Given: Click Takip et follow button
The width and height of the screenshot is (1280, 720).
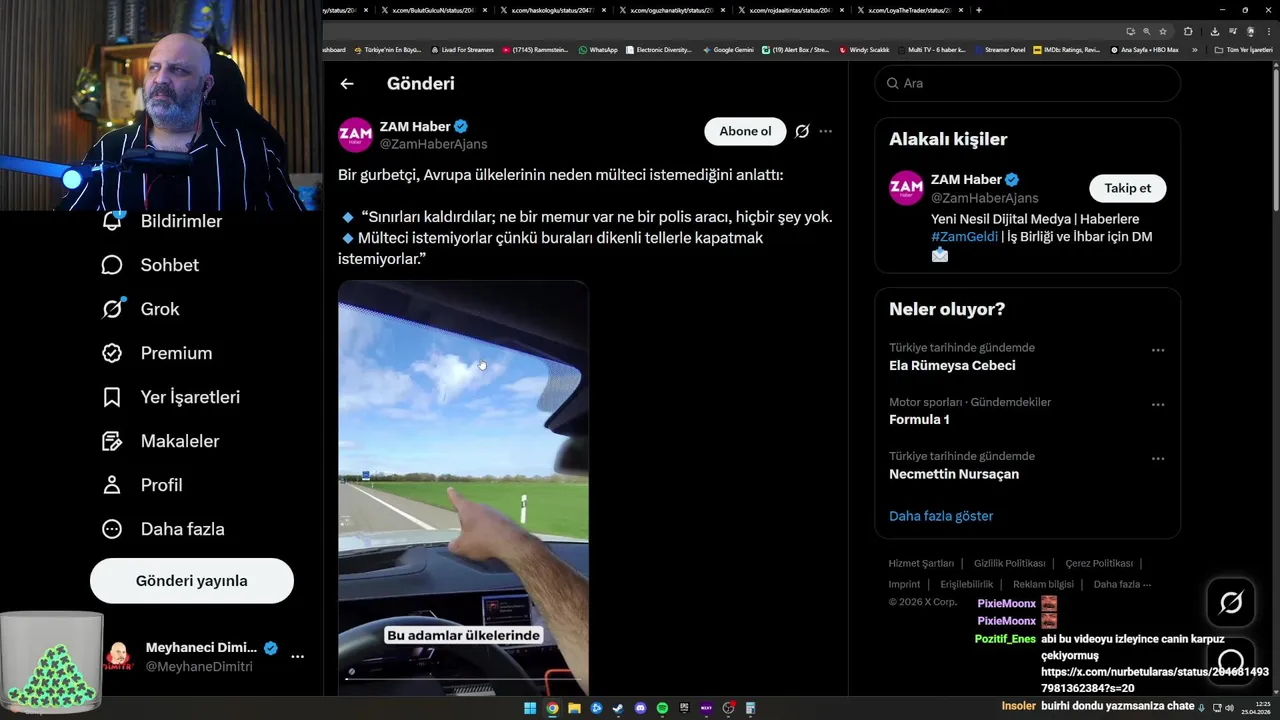Looking at the screenshot, I should [1127, 188].
